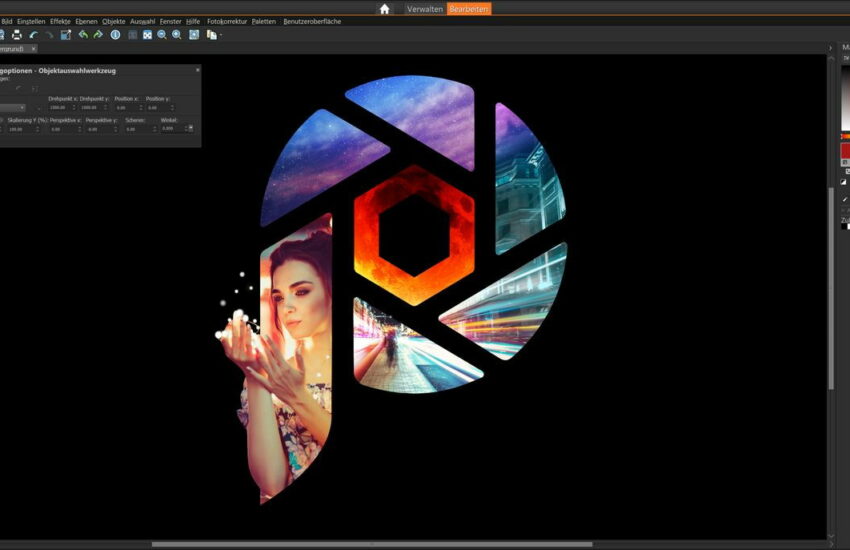
Task: Open the Fenster menu
Action: [170, 21]
